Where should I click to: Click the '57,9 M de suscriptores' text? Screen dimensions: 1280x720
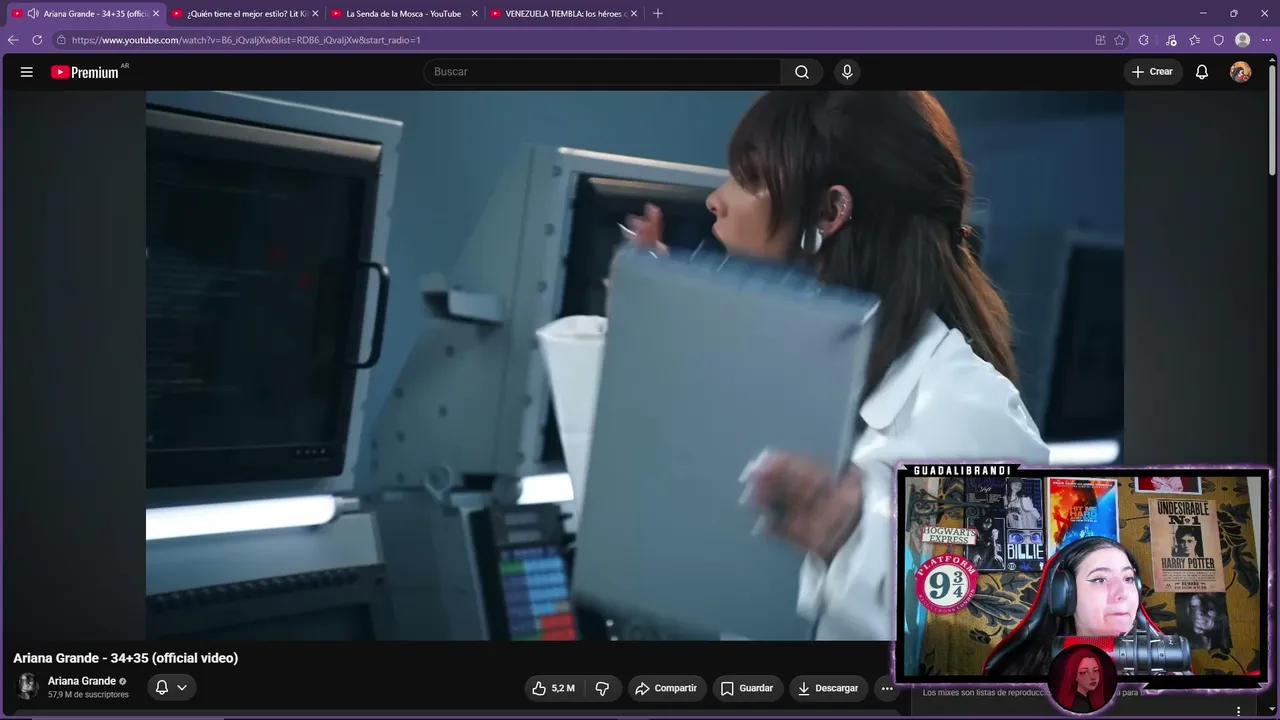[88, 695]
